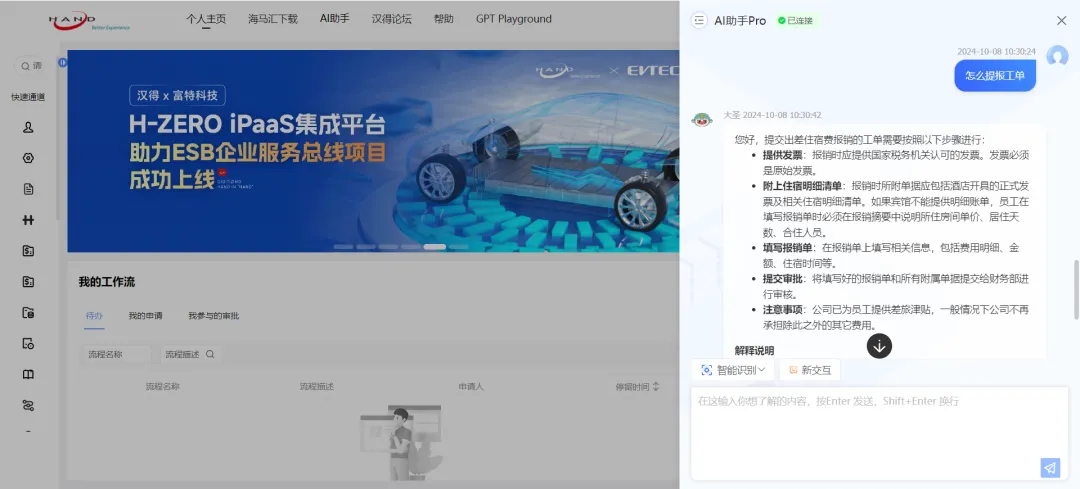This screenshot has width=1080, height=489.
Task: Sort by the 停留时间 column arrows
Action: point(656,386)
